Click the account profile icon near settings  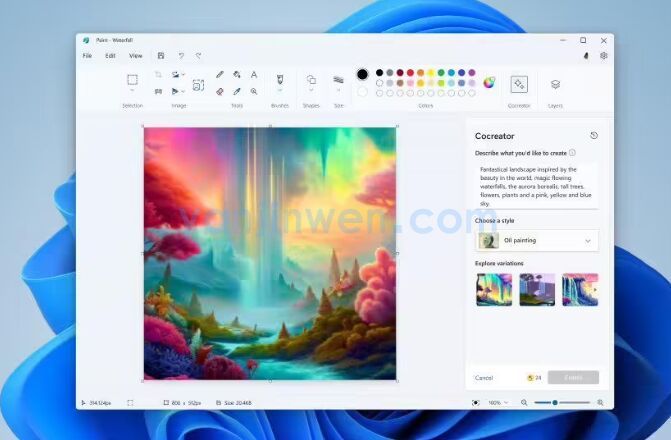(x=586, y=56)
